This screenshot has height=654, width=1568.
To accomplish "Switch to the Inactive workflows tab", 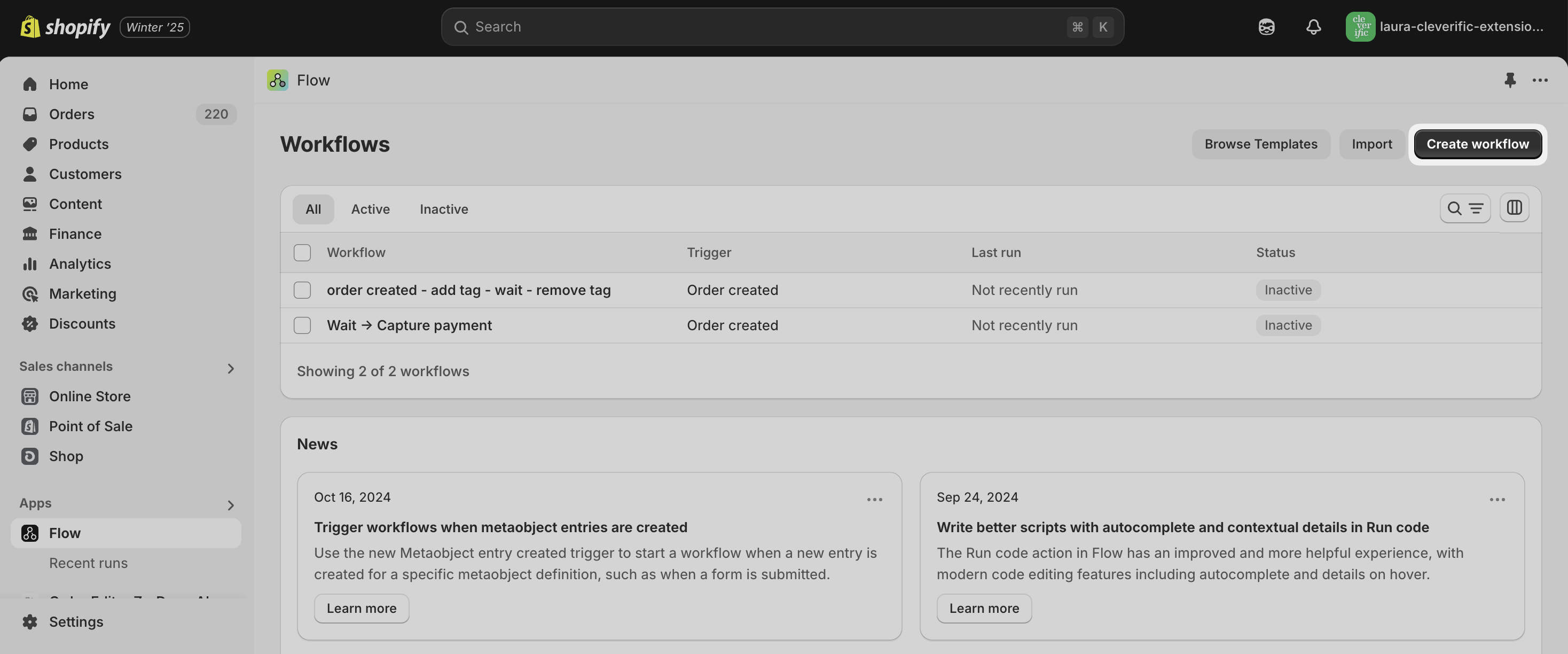I will click(x=444, y=209).
